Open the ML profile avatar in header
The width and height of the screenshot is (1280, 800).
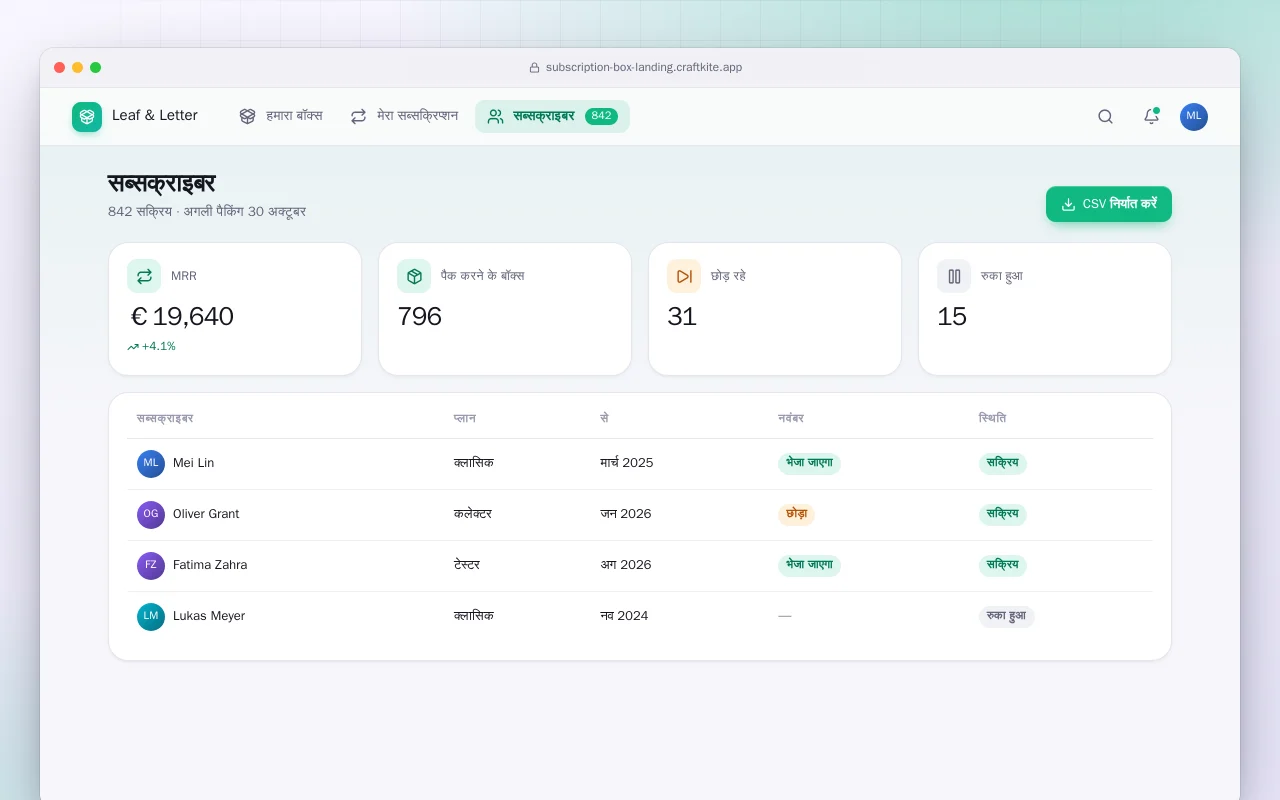1194,117
